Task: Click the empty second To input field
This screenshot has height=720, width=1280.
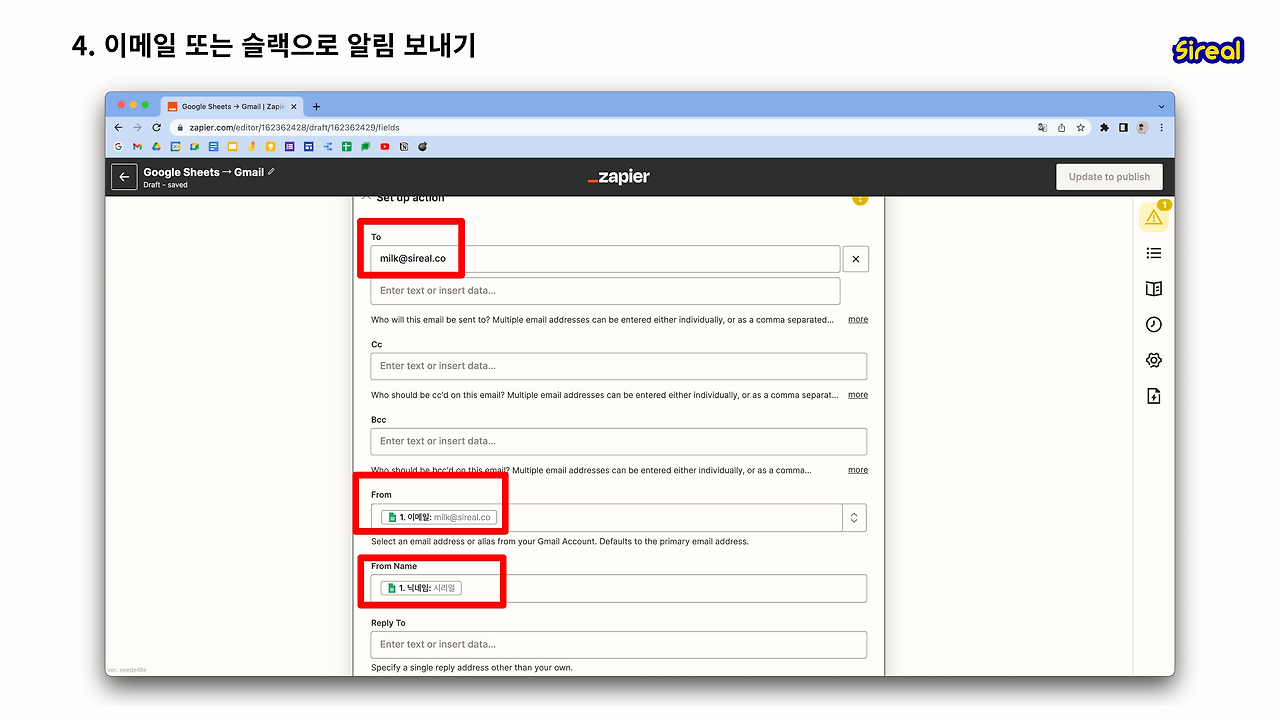Action: pos(605,291)
